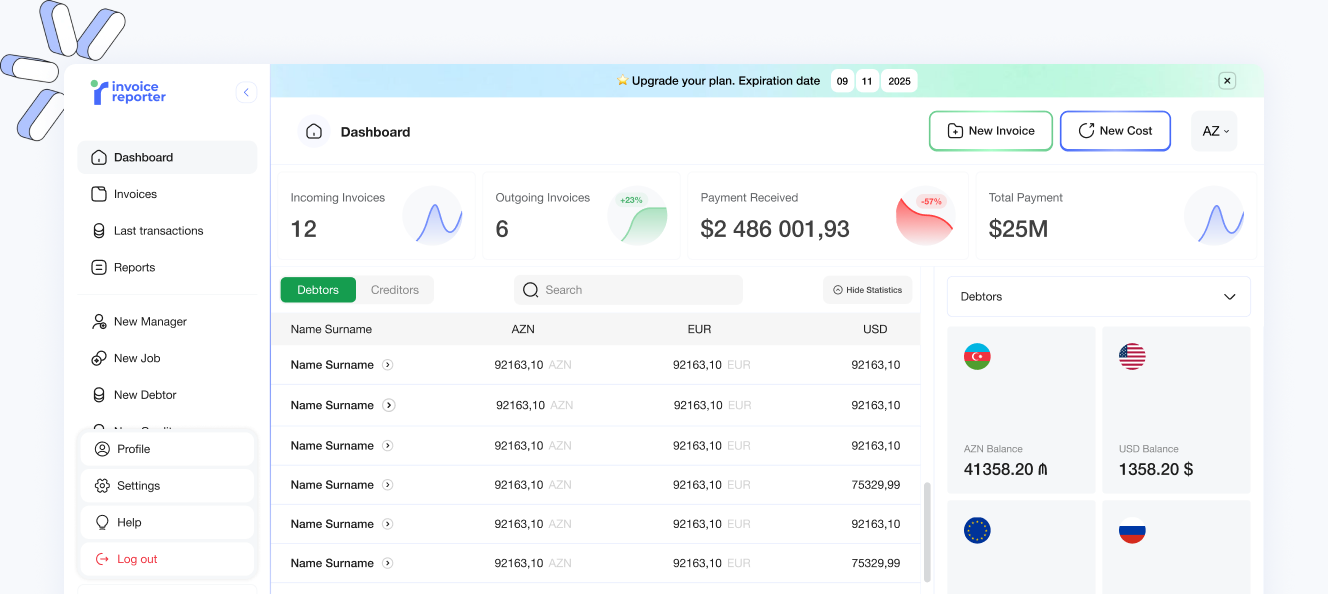Click the first 75329,99 USD amount
The height and width of the screenshot is (594, 1328).
click(x=875, y=485)
